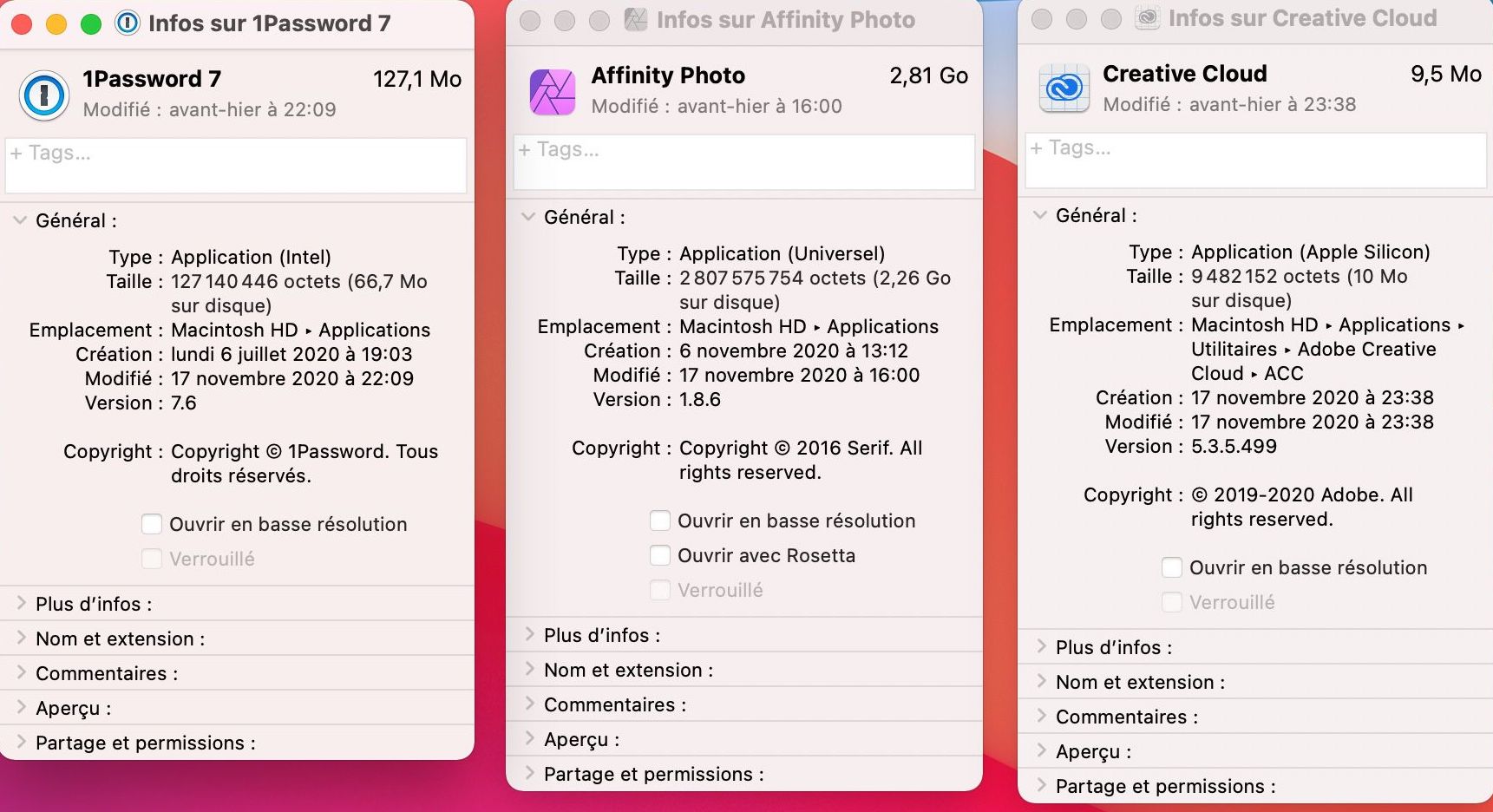Click the Creative Cloud title bar proxy icon
The width and height of the screenshot is (1493, 812).
[1148, 18]
